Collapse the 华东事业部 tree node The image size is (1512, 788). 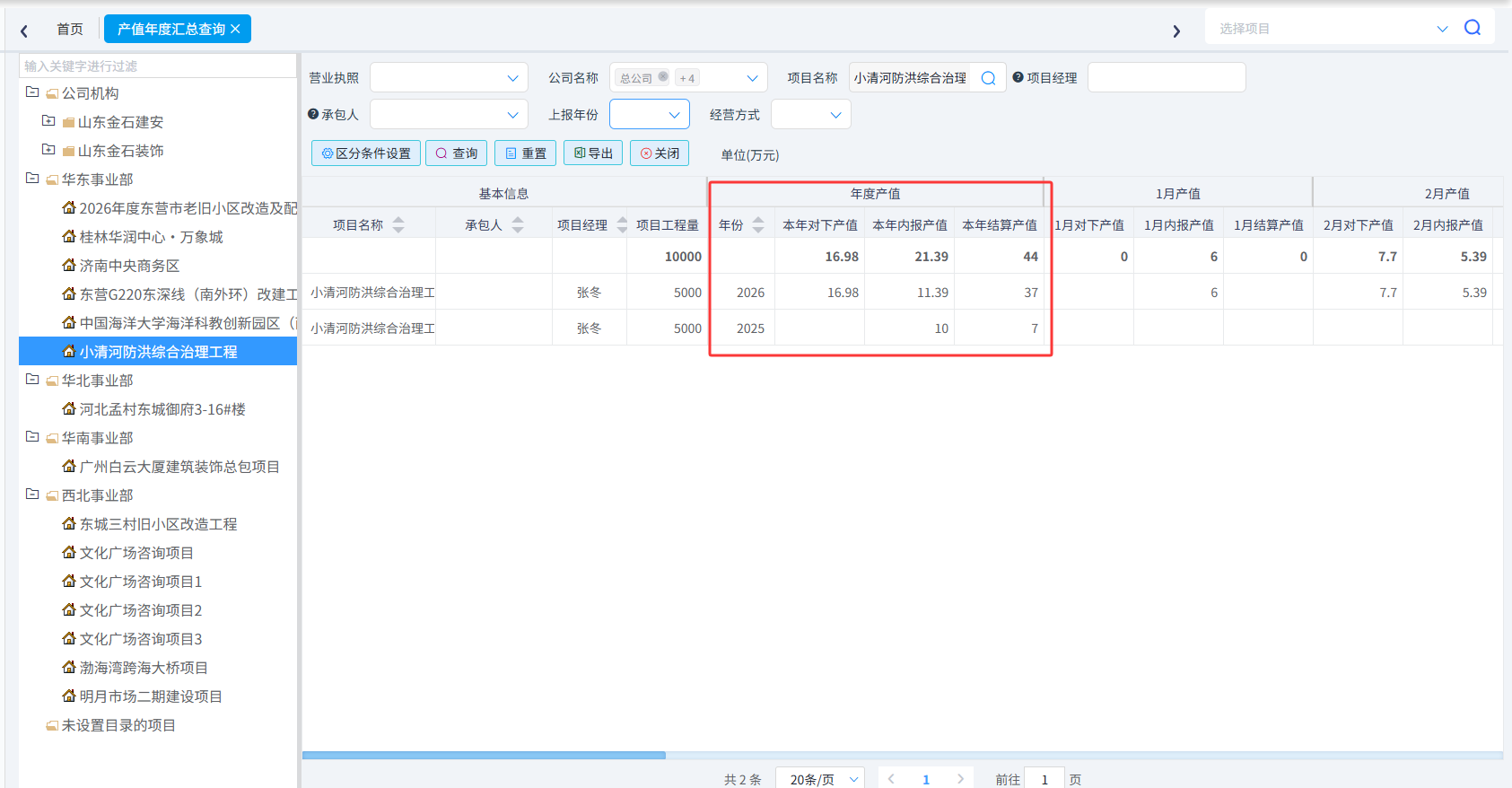coord(32,179)
